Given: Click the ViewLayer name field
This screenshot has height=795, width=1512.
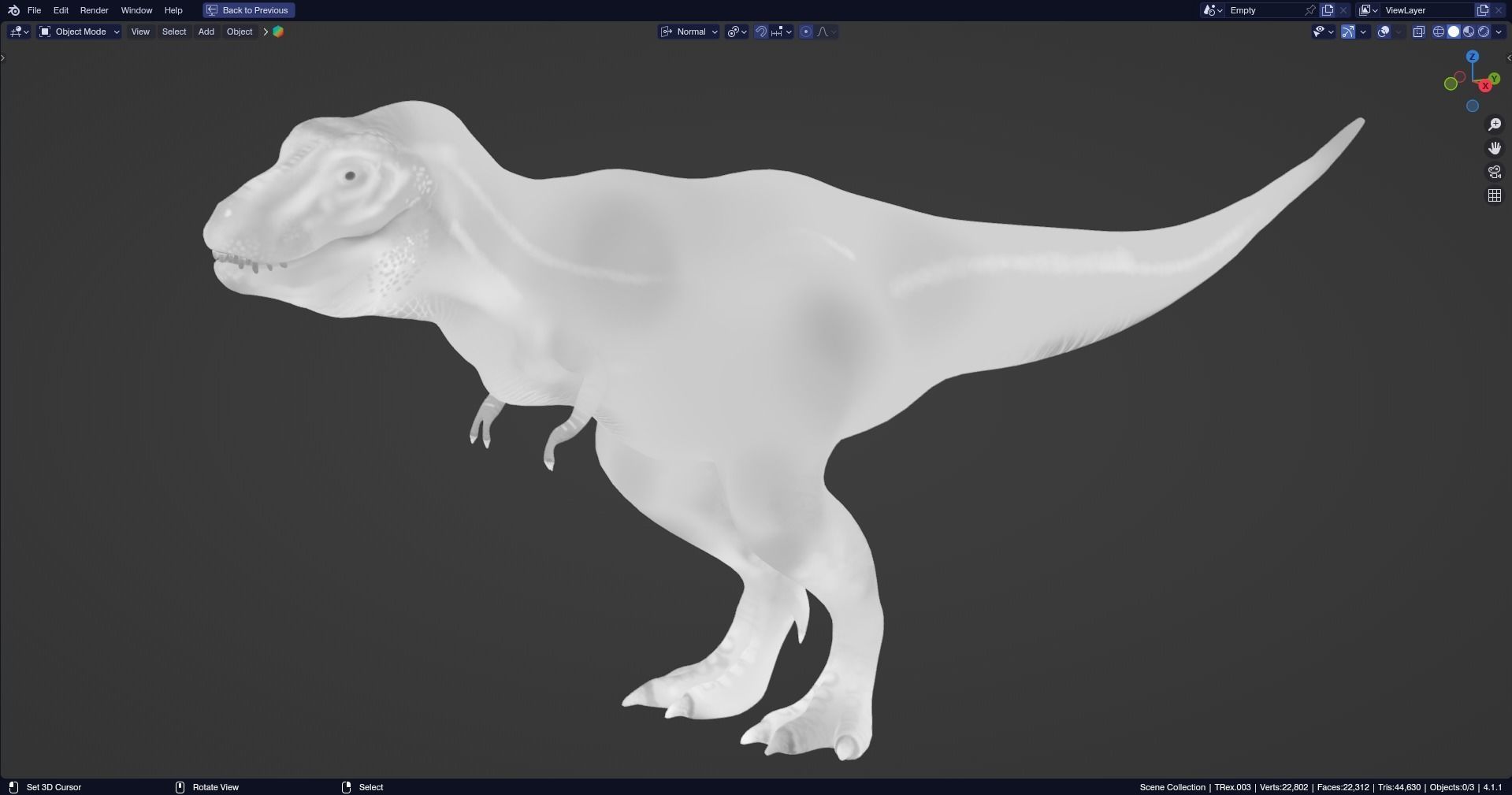Looking at the screenshot, I should (1428, 10).
